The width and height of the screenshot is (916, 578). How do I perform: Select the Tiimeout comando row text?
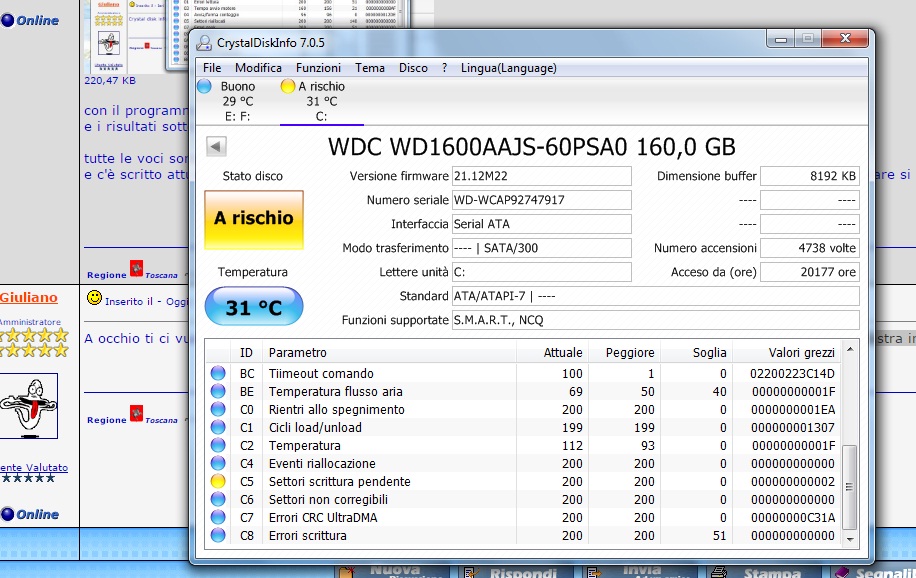click(x=321, y=373)
